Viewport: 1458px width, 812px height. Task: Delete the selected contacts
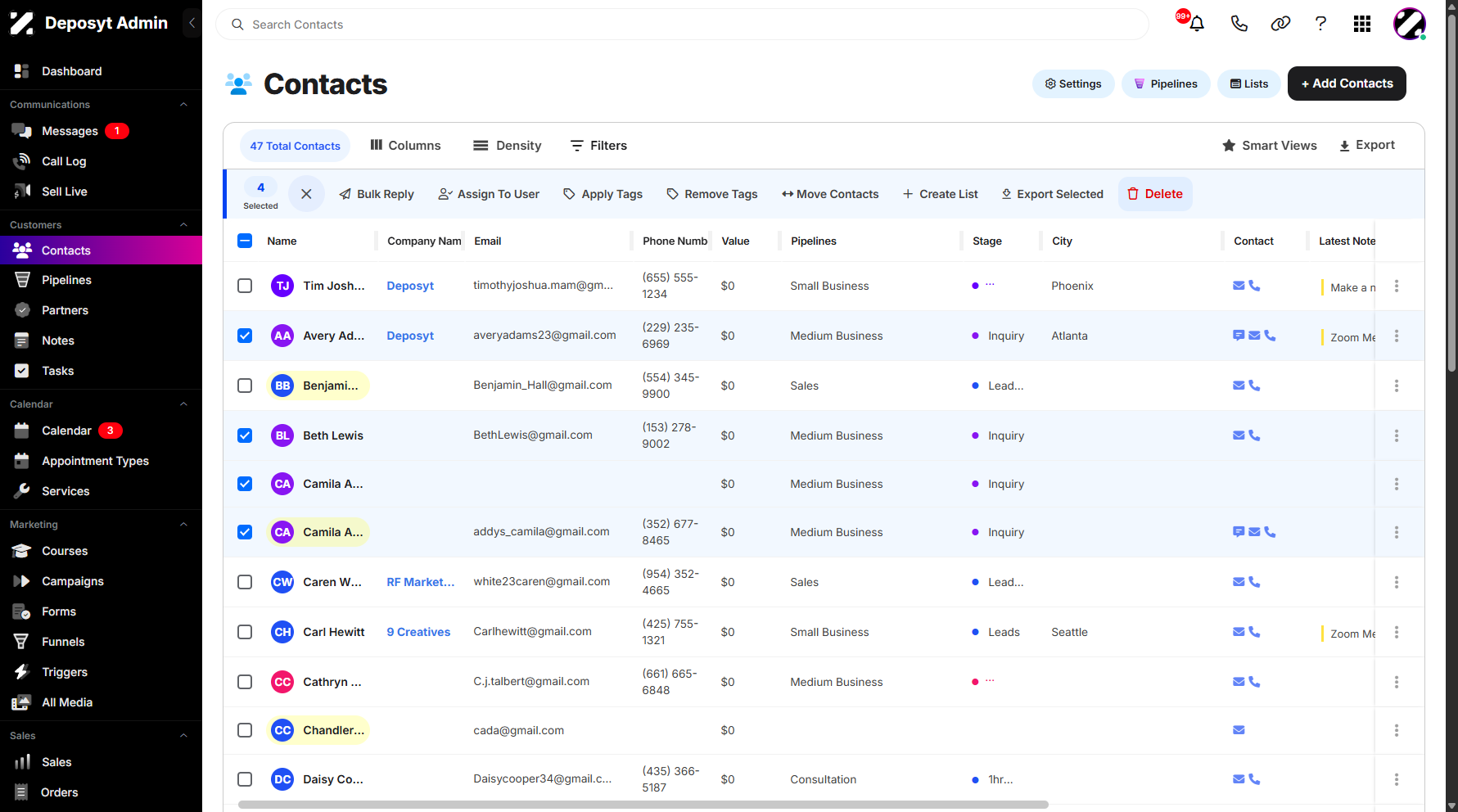(1155, 194)
